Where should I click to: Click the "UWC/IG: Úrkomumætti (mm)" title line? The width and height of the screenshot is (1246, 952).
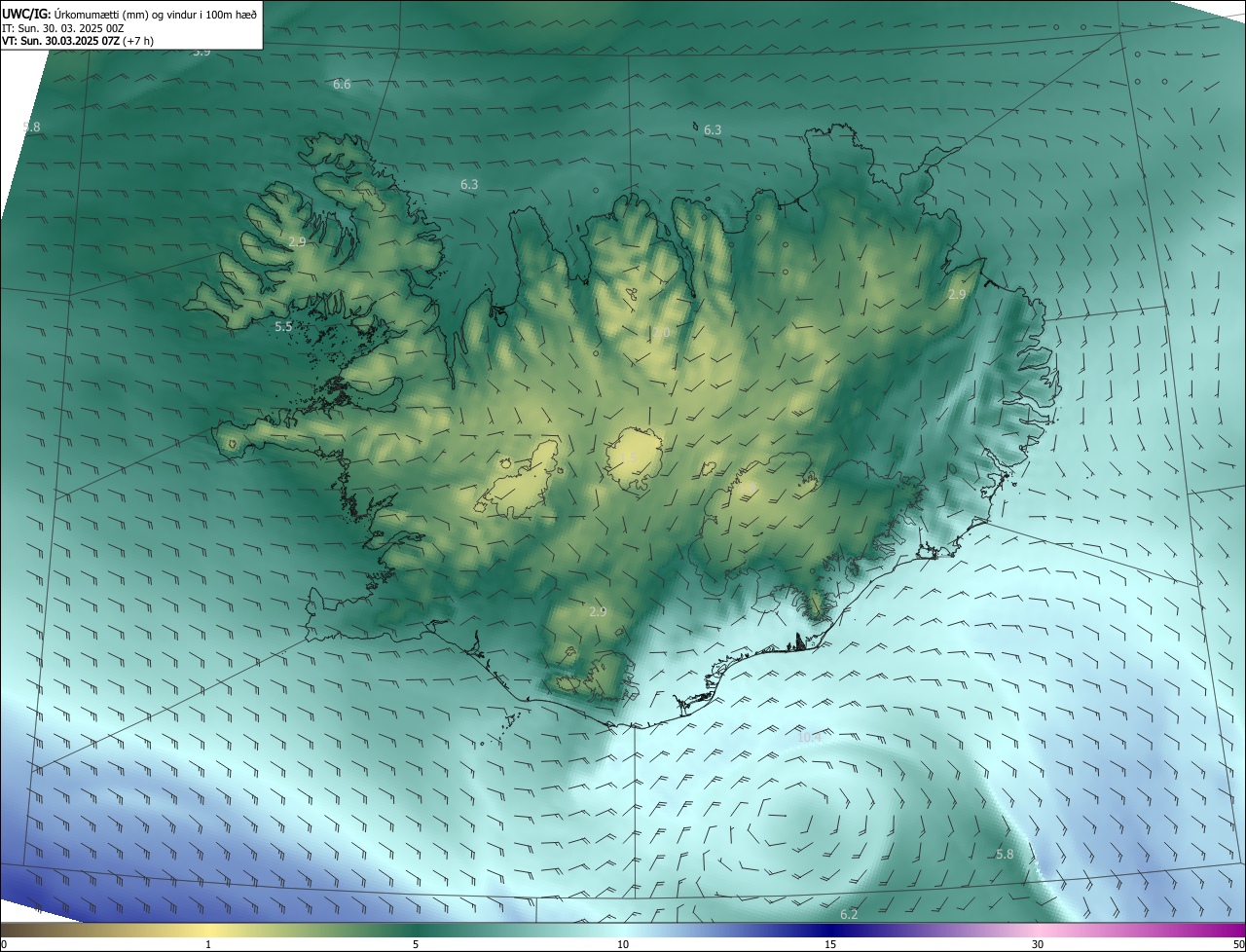pyautogui.click(x=129, y=14)
